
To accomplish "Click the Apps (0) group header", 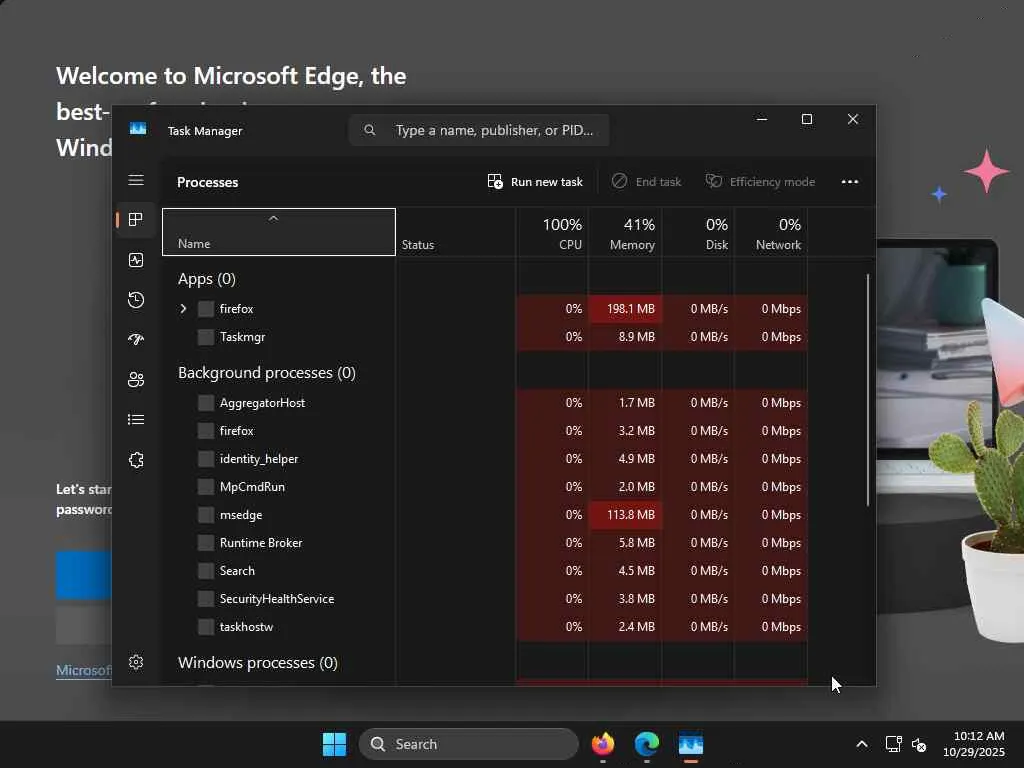I will (207, 279).
